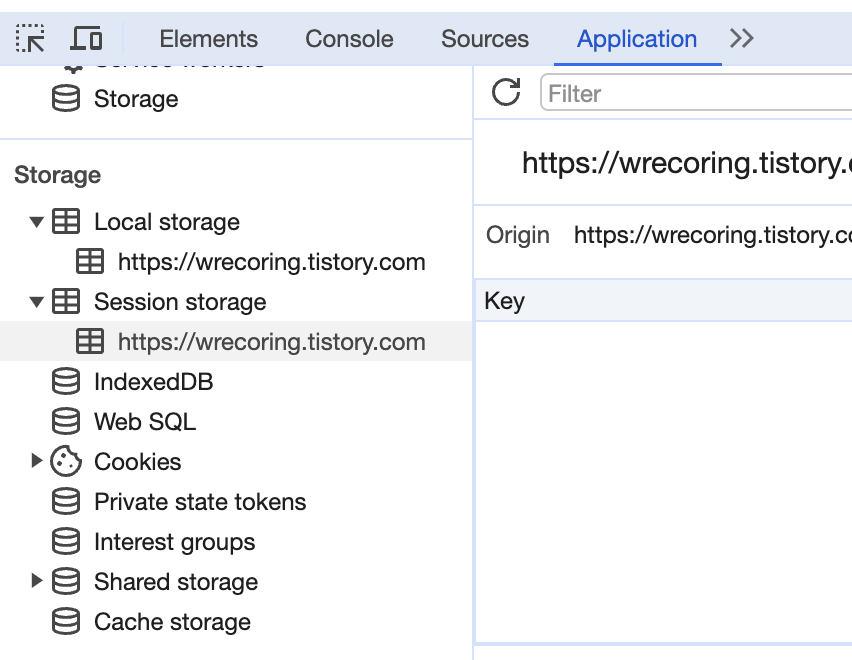Select the Web SQL database icon
The image size is (852, 660).
(66, 422)
